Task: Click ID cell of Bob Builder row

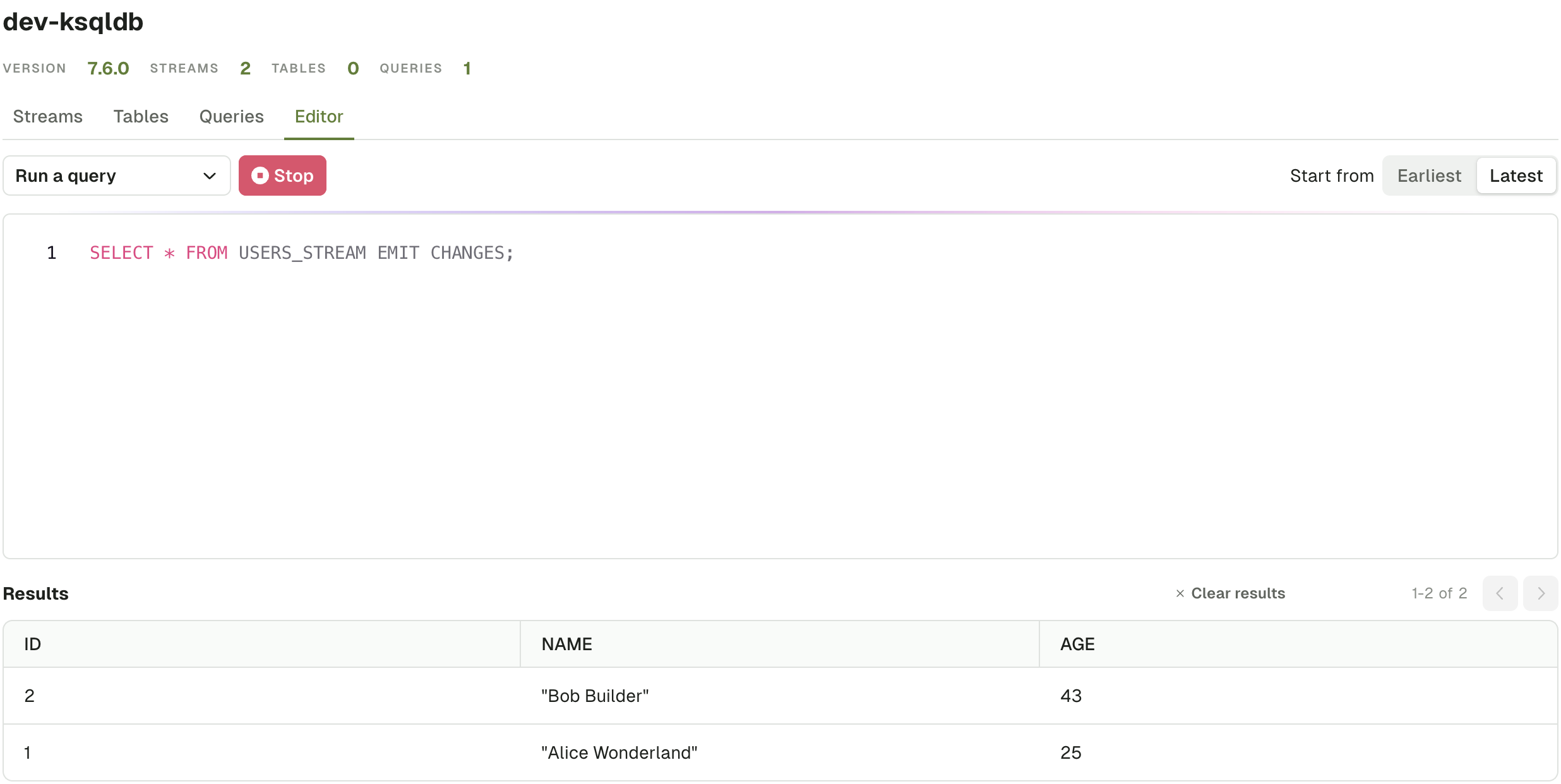Action: (x=30, y=696)
